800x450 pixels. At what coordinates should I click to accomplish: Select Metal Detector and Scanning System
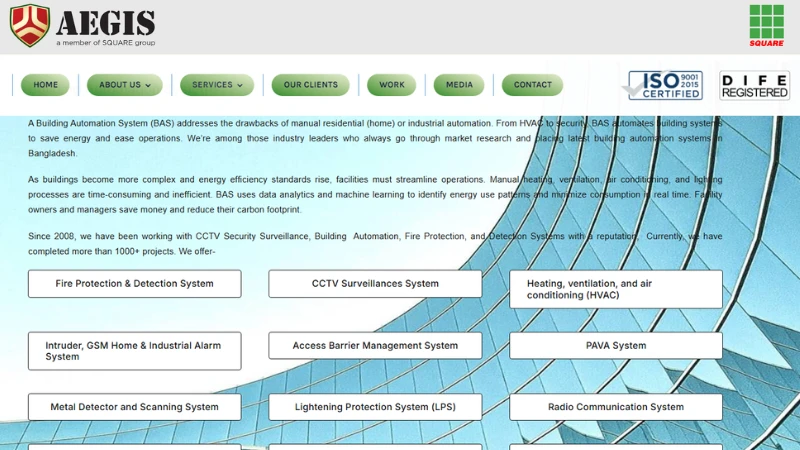tap(135, 407)
